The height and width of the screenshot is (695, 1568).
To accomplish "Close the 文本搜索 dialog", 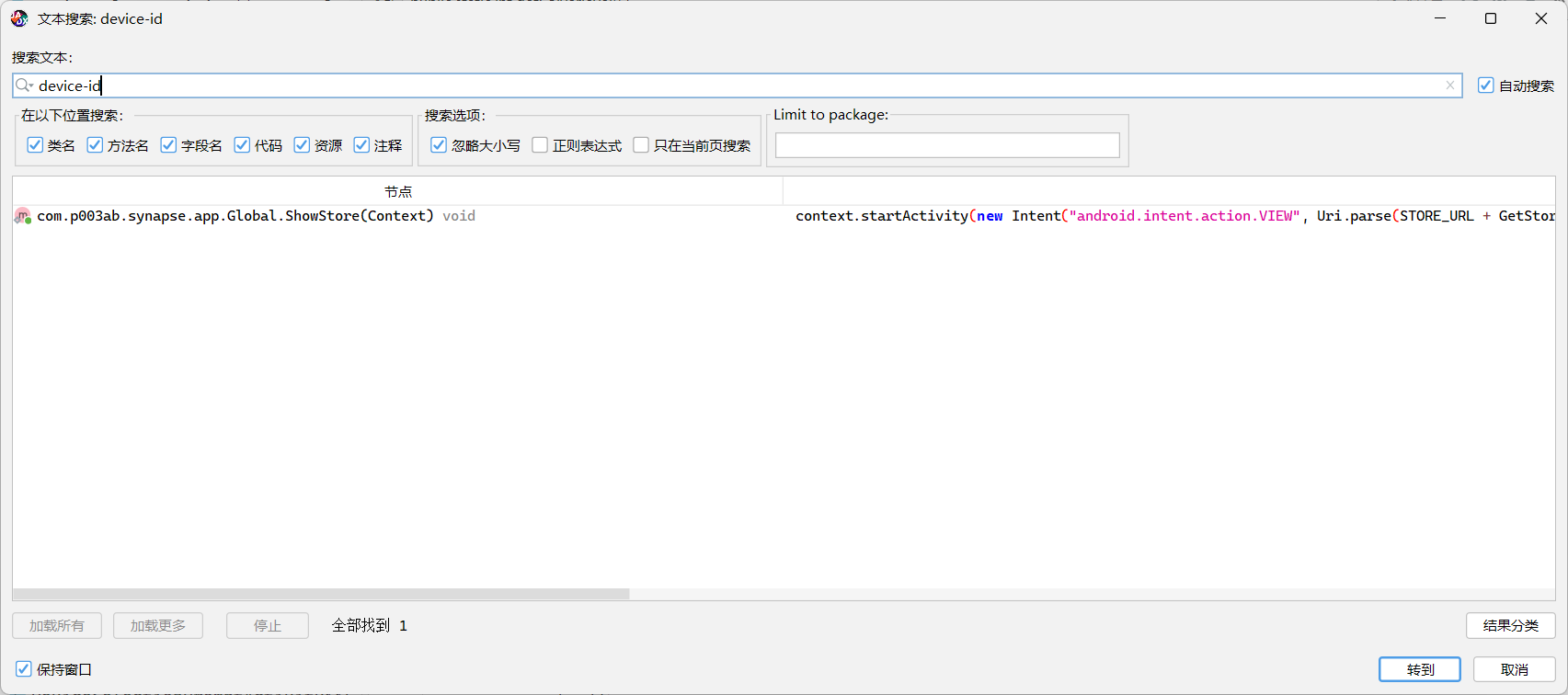I will [1541, 18].
